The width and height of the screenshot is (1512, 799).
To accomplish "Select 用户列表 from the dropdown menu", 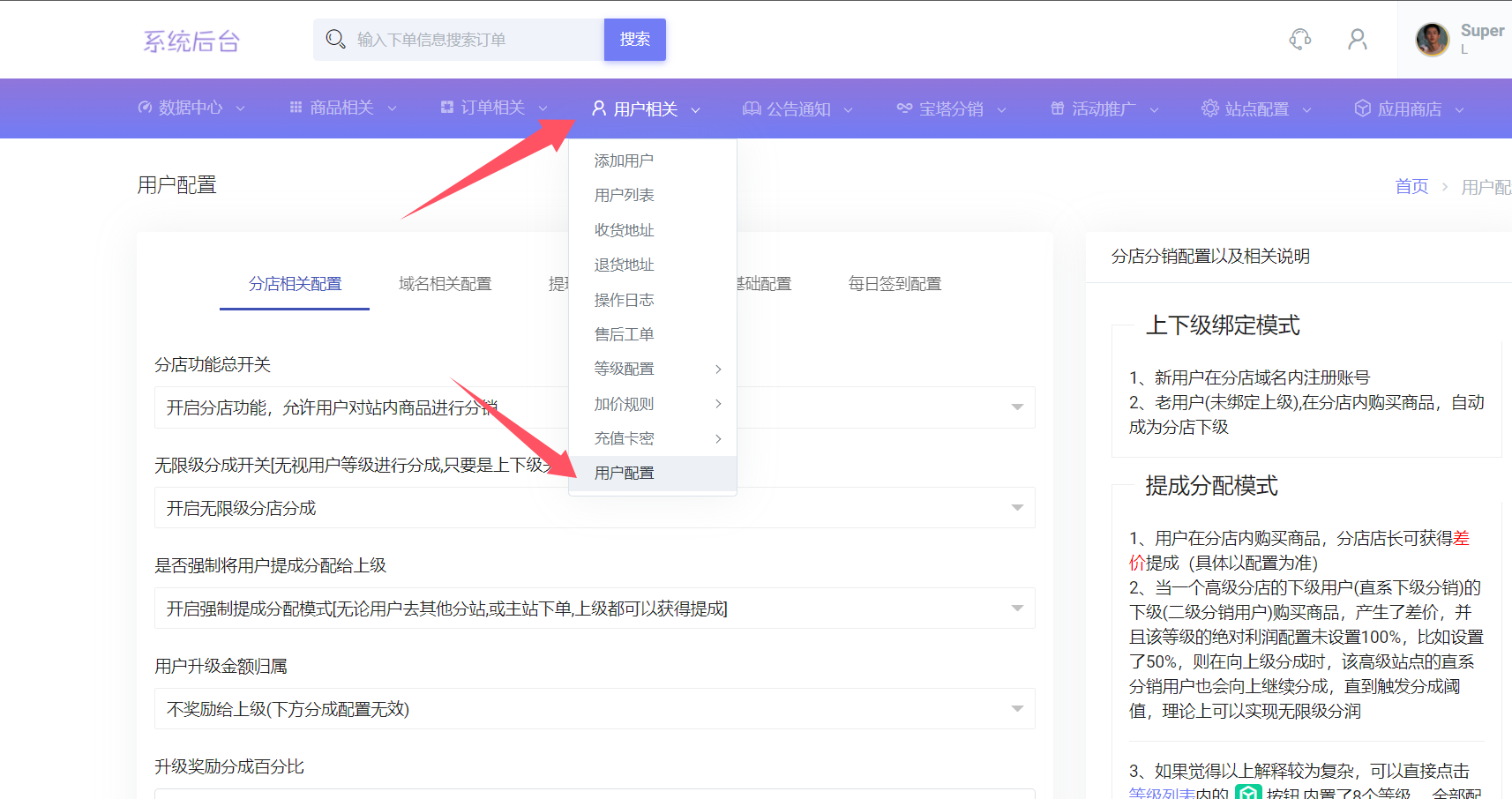I will click(x=624, y=195).
